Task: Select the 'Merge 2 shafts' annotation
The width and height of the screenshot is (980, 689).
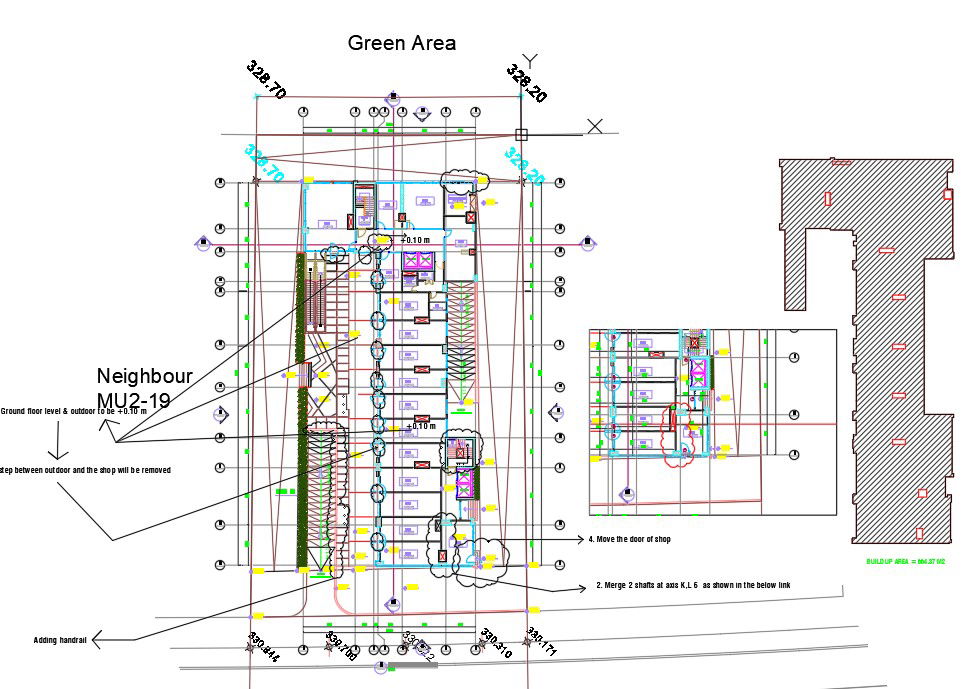Action: (x=693, y=585)
